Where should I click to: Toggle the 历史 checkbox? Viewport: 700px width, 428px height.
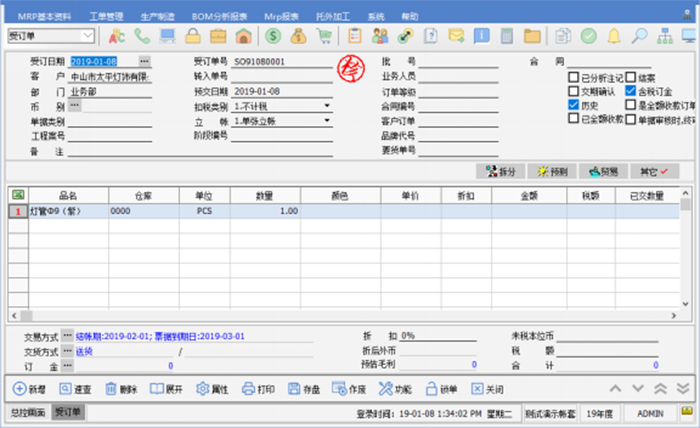tap(573, 104)
